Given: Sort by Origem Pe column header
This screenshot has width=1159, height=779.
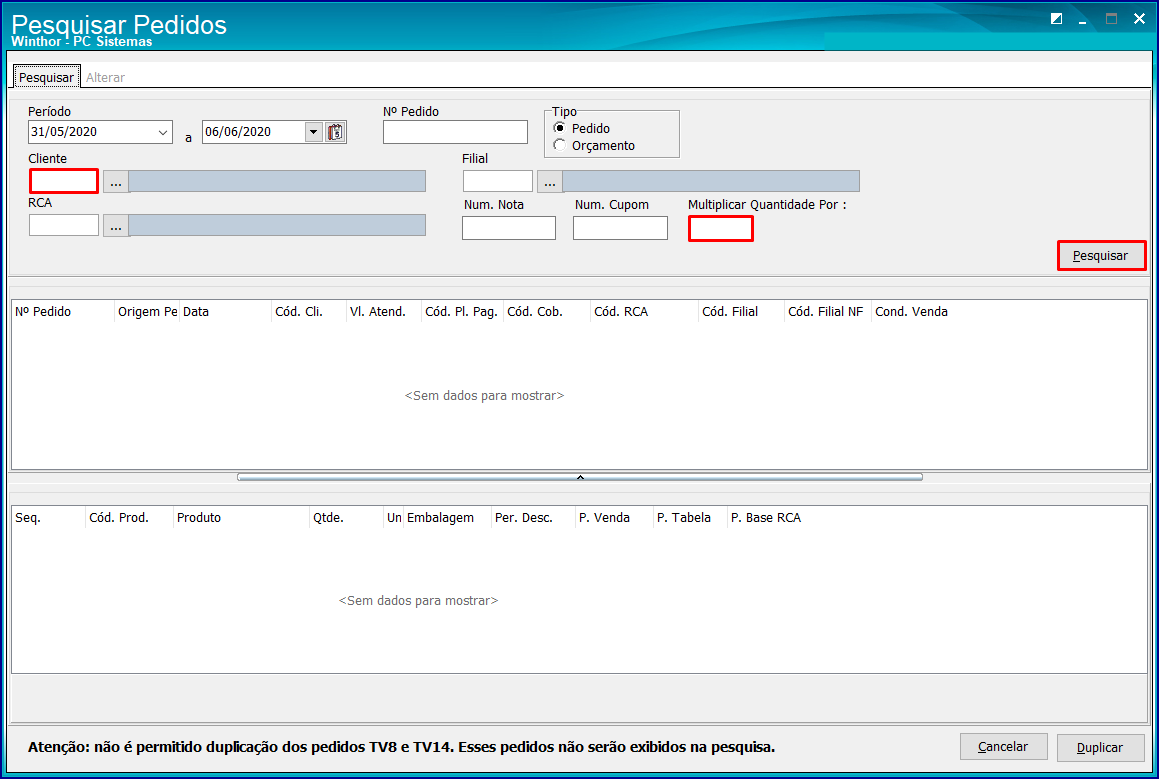Looking at the screenshot, I should [147, 312].
